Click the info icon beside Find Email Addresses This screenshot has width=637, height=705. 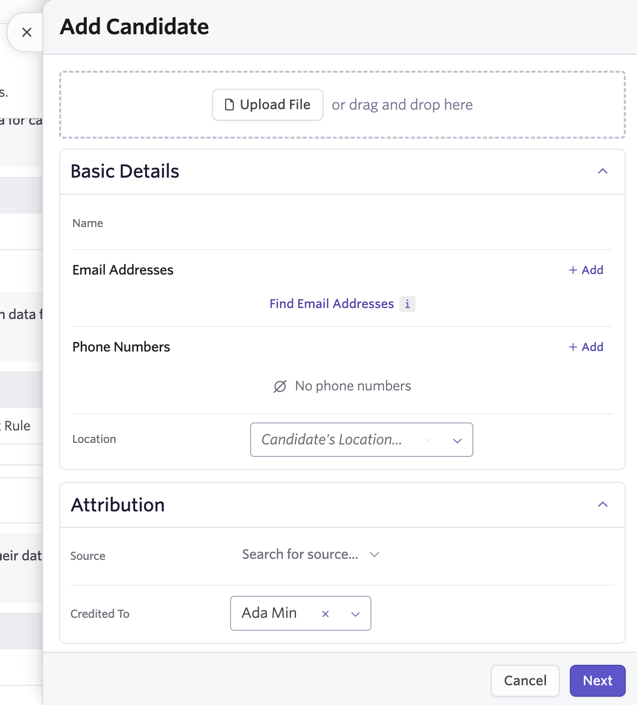tap(407, 304)
